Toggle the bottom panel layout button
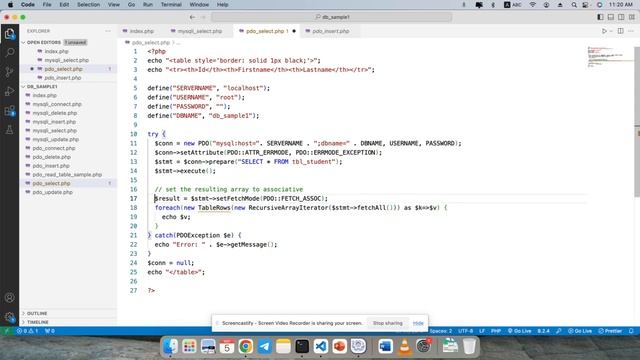The image size is (640, 360). tap(611, 17)
